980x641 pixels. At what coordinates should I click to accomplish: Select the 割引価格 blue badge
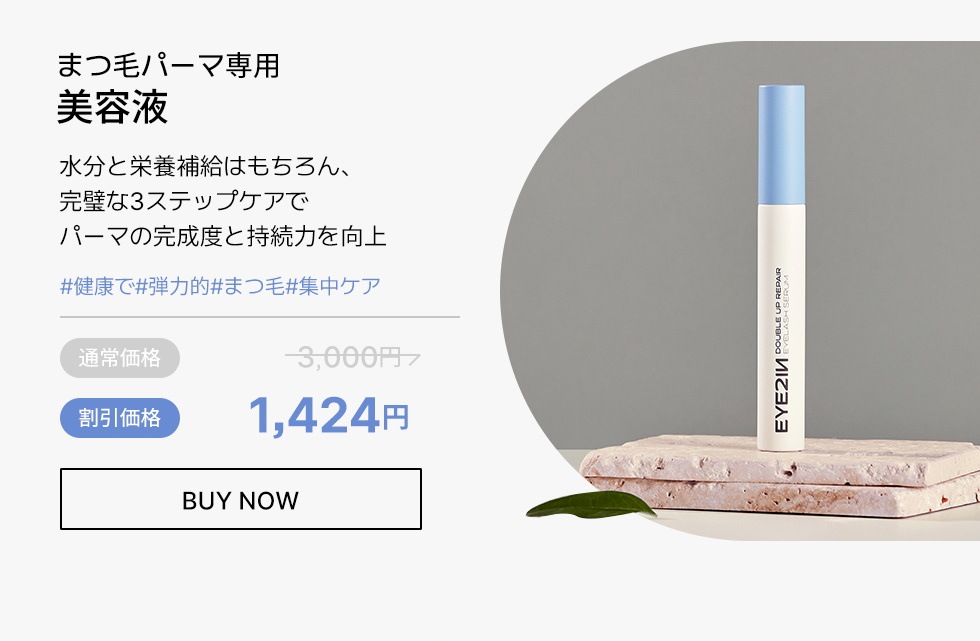click(x=120, y=418)
